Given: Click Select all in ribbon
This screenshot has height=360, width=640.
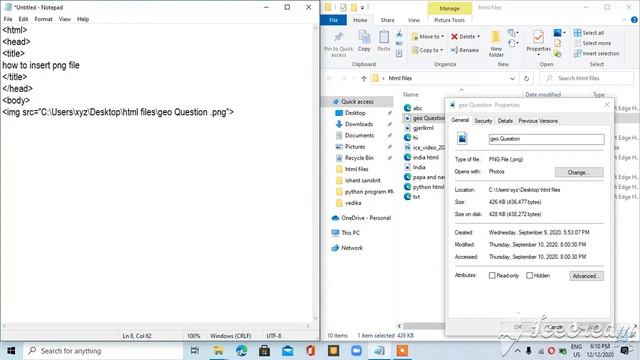Looking at the screenshot, I should tap(589, 33).
